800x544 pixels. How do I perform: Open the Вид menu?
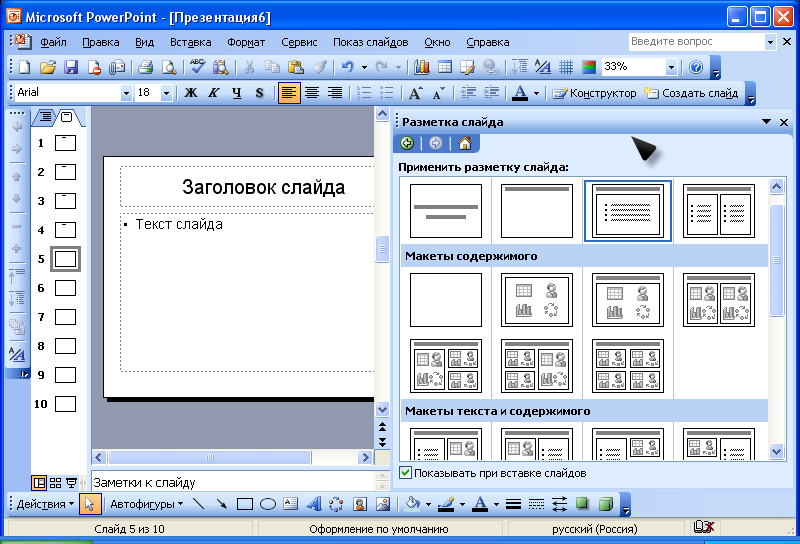click(x=144, y=42)
